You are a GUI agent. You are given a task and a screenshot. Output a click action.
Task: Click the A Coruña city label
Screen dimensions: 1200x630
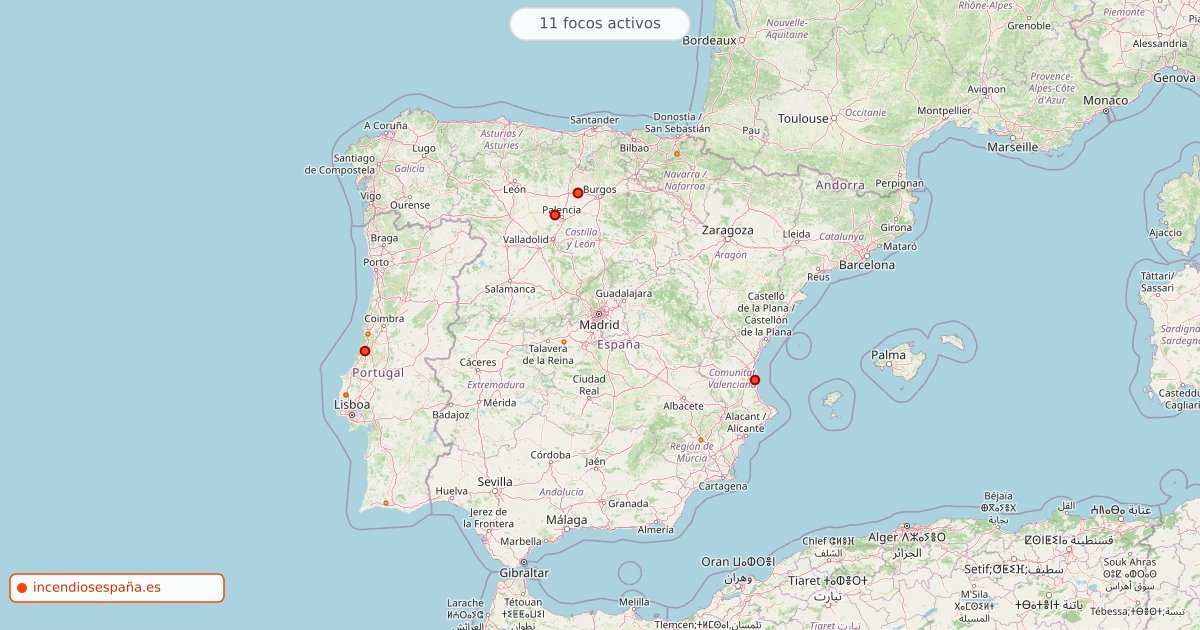(385, 126)
